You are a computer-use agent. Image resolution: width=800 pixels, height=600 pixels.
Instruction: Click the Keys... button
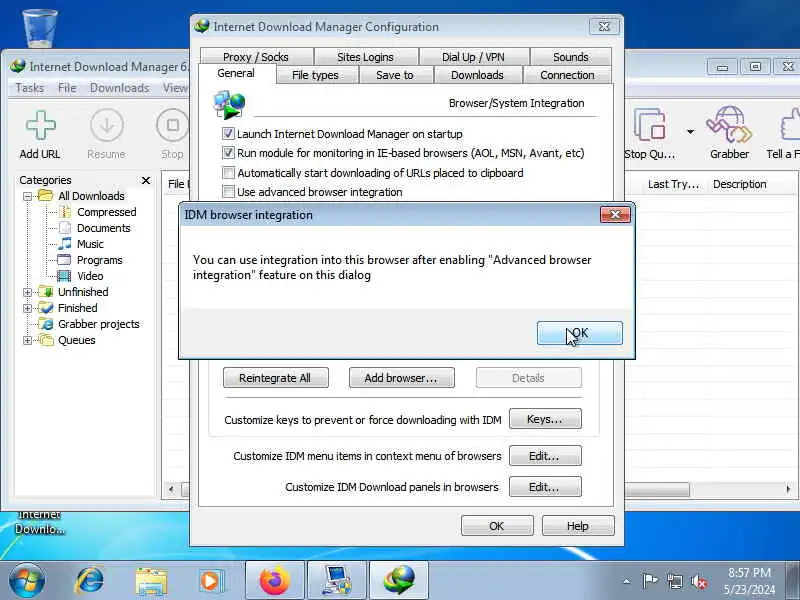pyautogui.click(x=545, y=419)
